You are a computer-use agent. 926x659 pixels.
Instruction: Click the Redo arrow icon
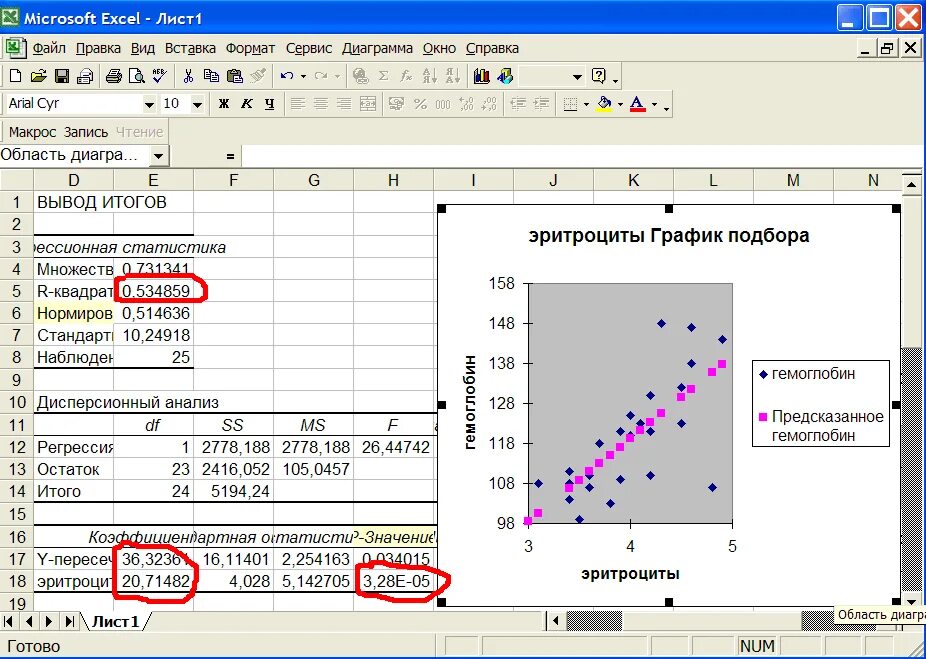321,76
